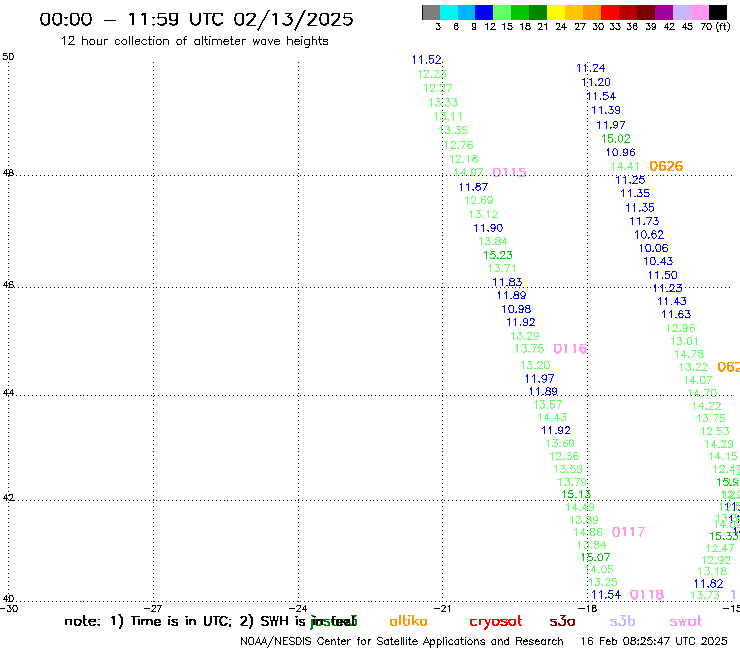Click the wave height value 11.82
The width and height of the screenshot is (740, 650).
(x=709, y=584)
